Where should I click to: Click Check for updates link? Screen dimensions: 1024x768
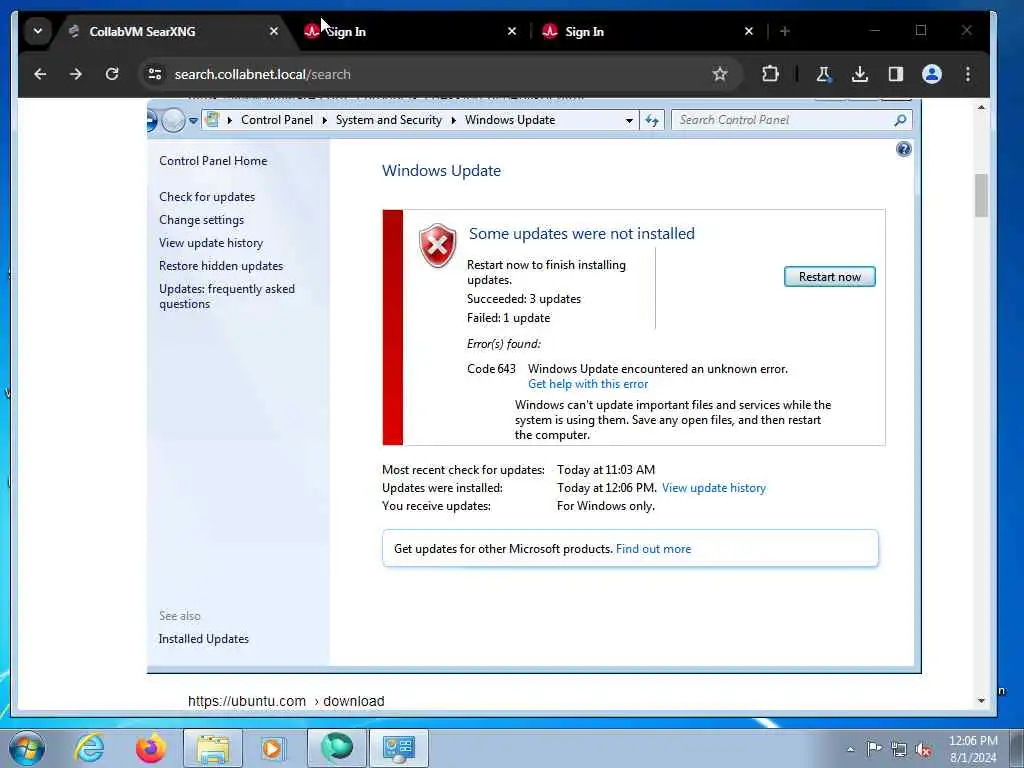pos(207,197)
